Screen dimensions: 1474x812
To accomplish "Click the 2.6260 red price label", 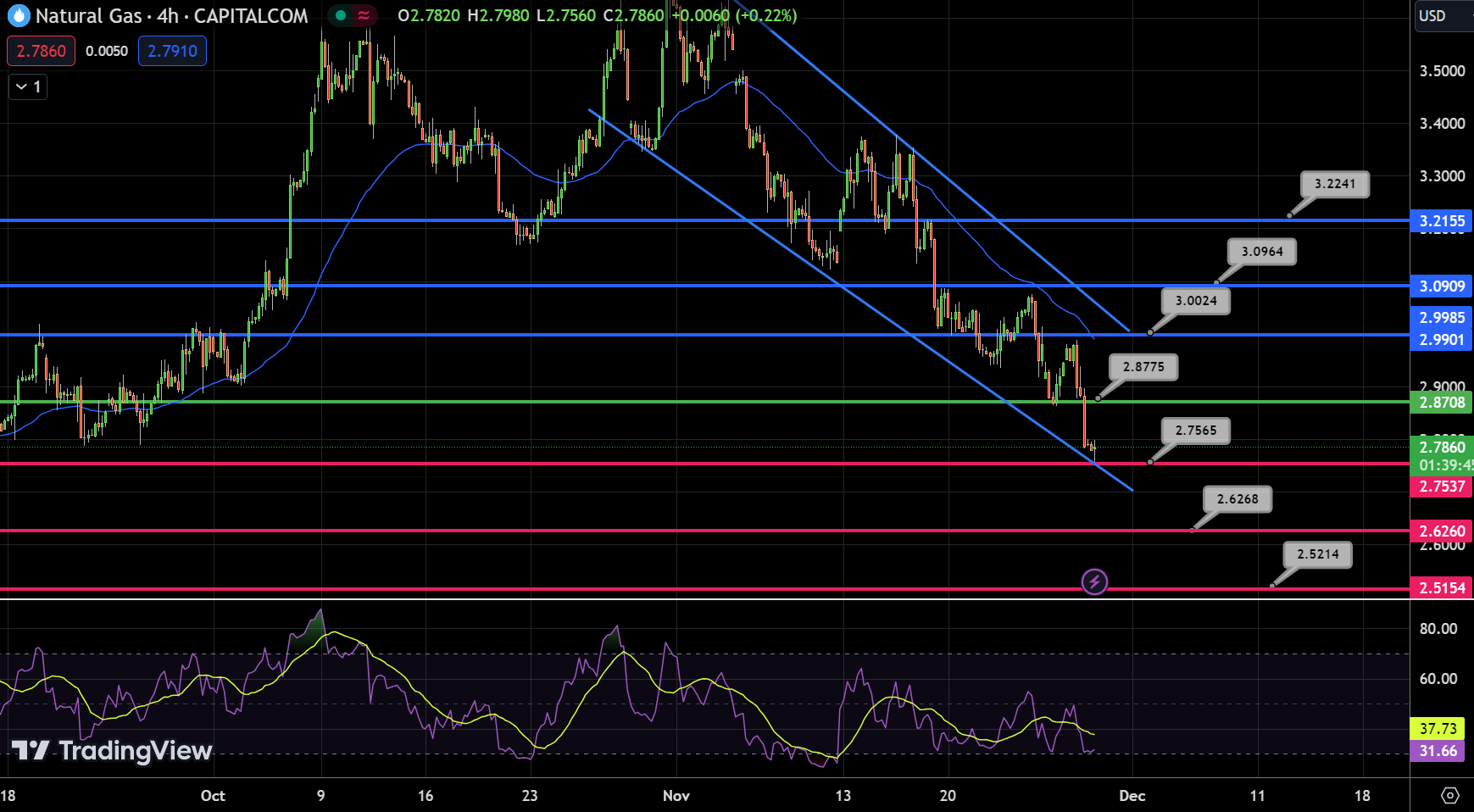I will [x=1442, y=531].
